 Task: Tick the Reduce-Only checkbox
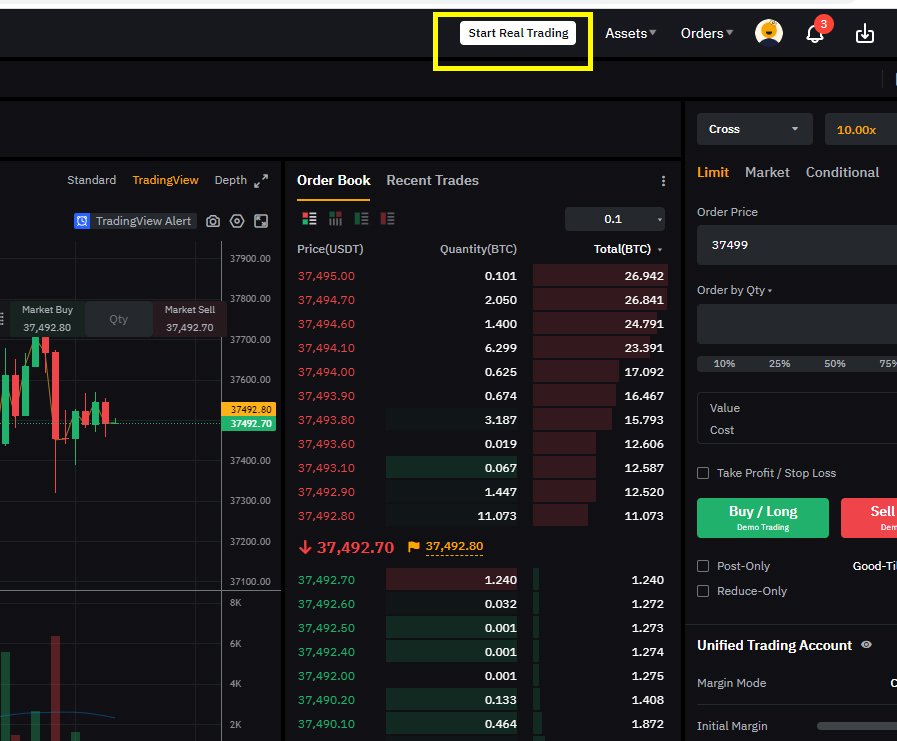pos(703,591)
